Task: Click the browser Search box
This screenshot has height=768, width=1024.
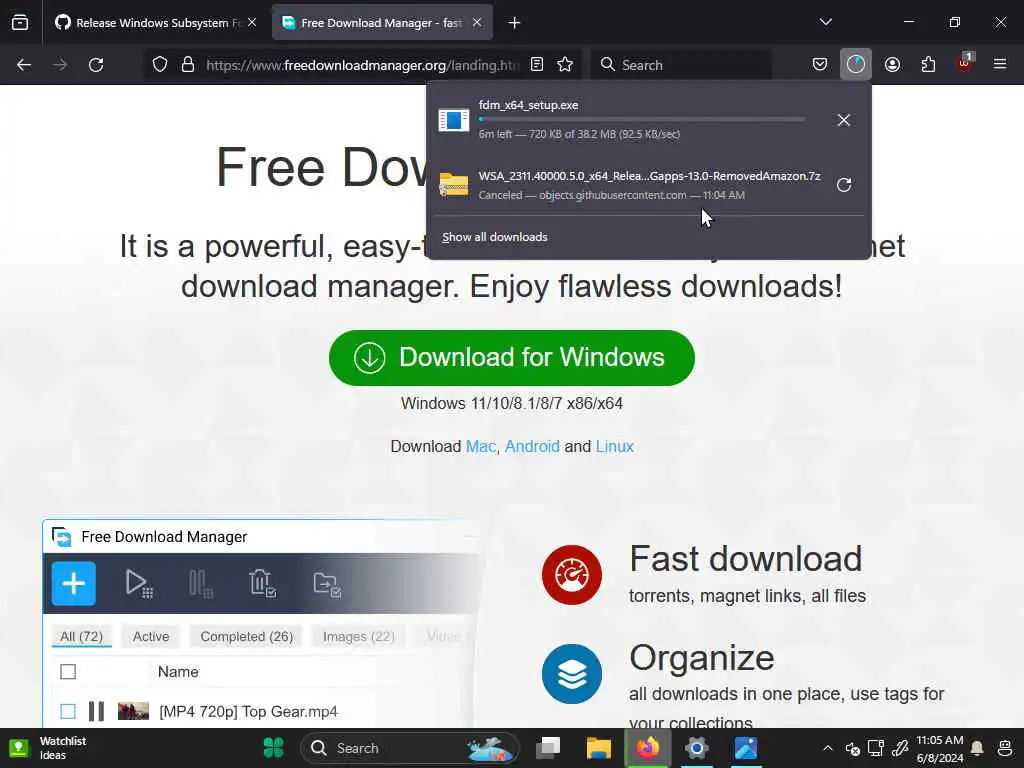Action: [681, 65]
